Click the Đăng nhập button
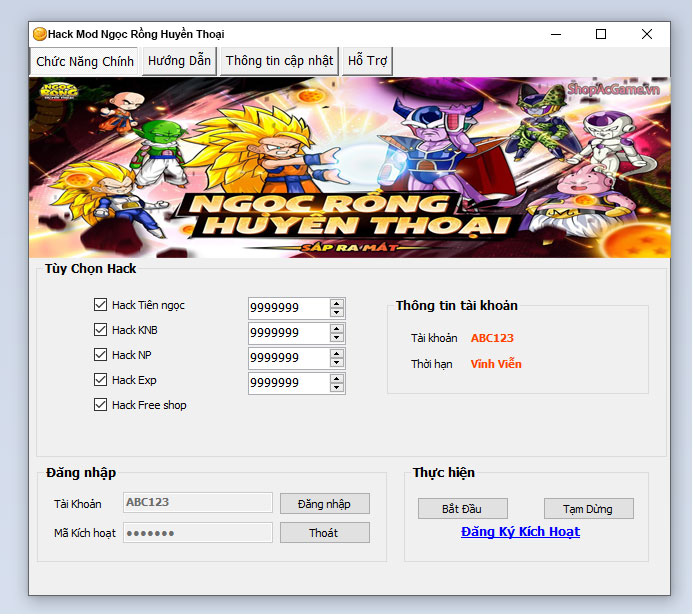 click(325, 504)
